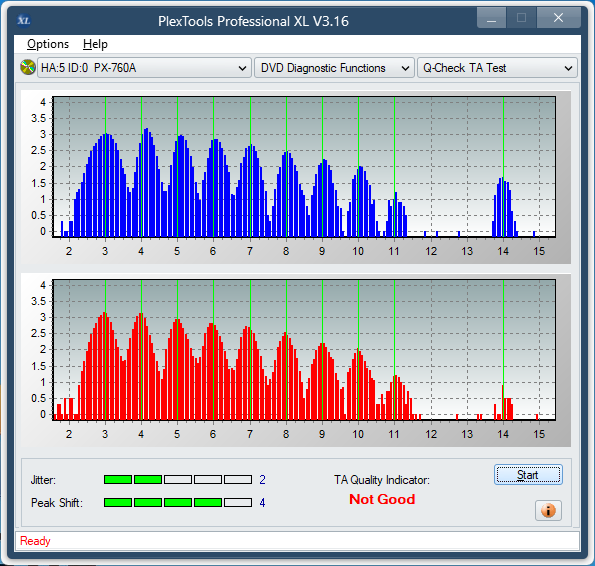Image resolution: width=595 pixels, height=566 pixels.
Task: Expand the DVD Diagnostic Functions dropdown
Action: point(334,68)
